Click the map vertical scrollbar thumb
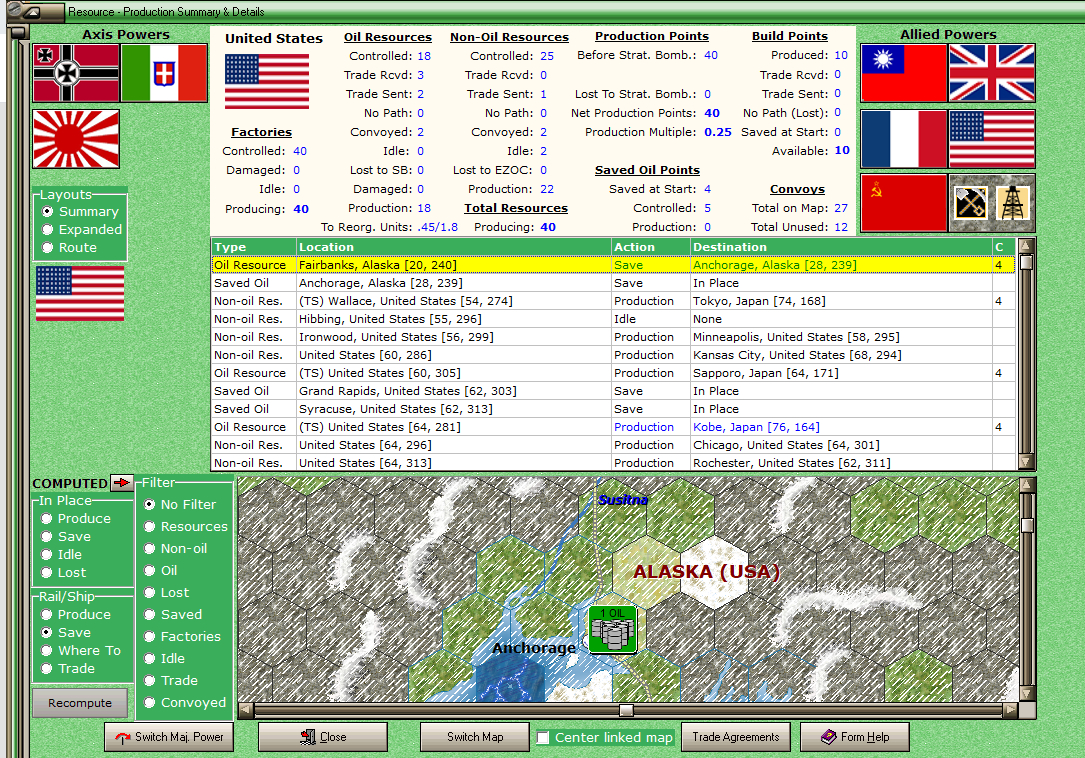This screenshot has height=758, width=1085. pyautogui.click(x=1028, y=525)
